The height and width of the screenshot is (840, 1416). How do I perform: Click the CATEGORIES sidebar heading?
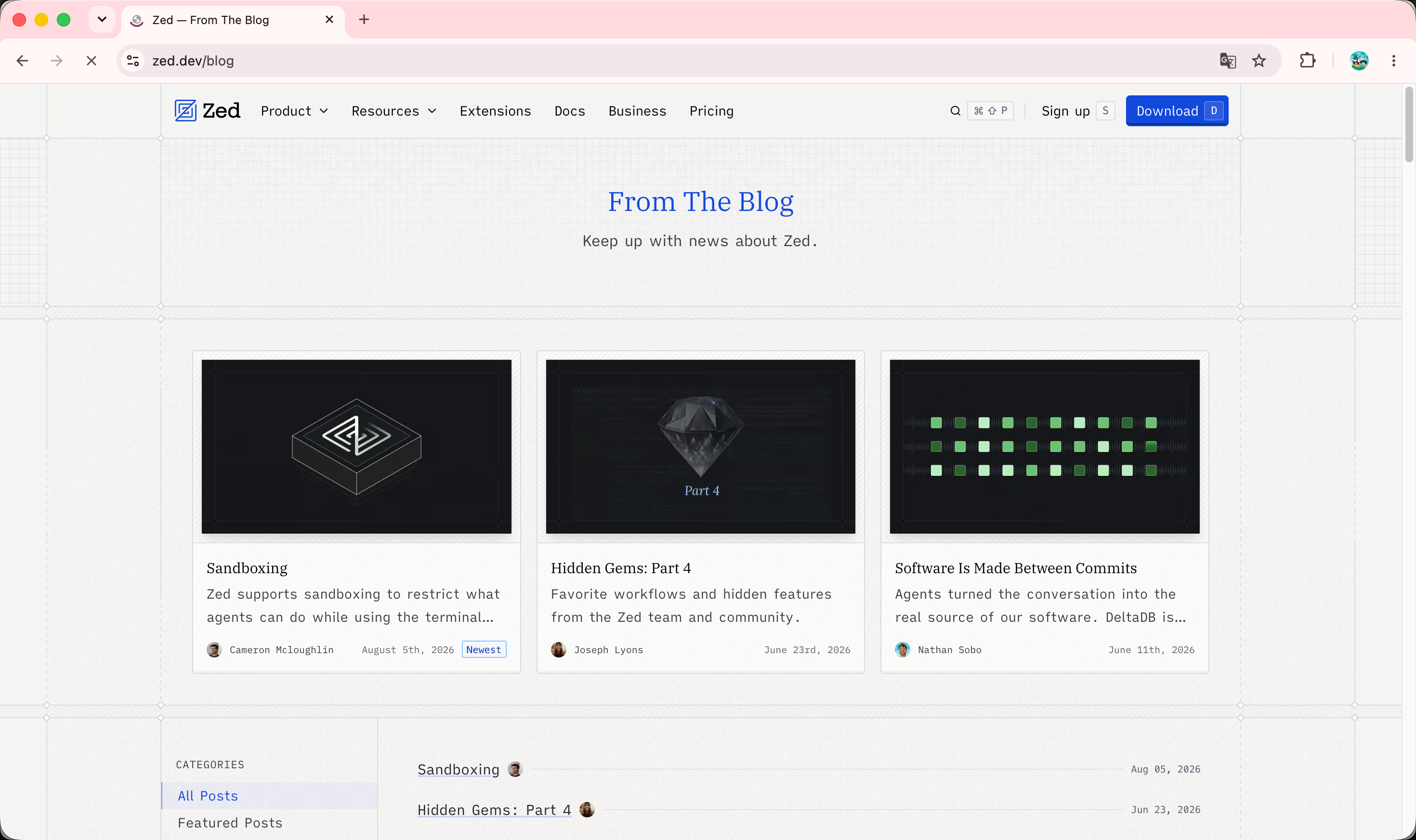click(x=210, y=765)
